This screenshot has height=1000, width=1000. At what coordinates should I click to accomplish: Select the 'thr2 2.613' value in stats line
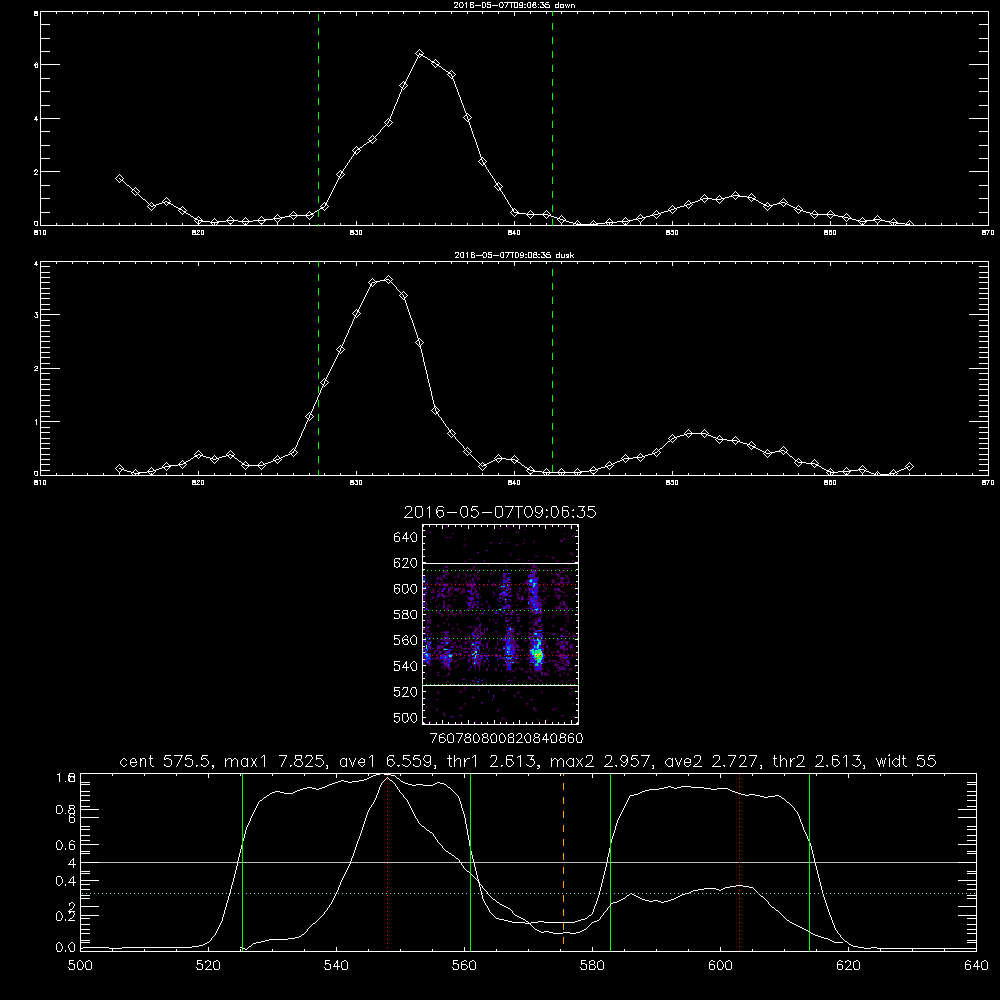[819, 761]
